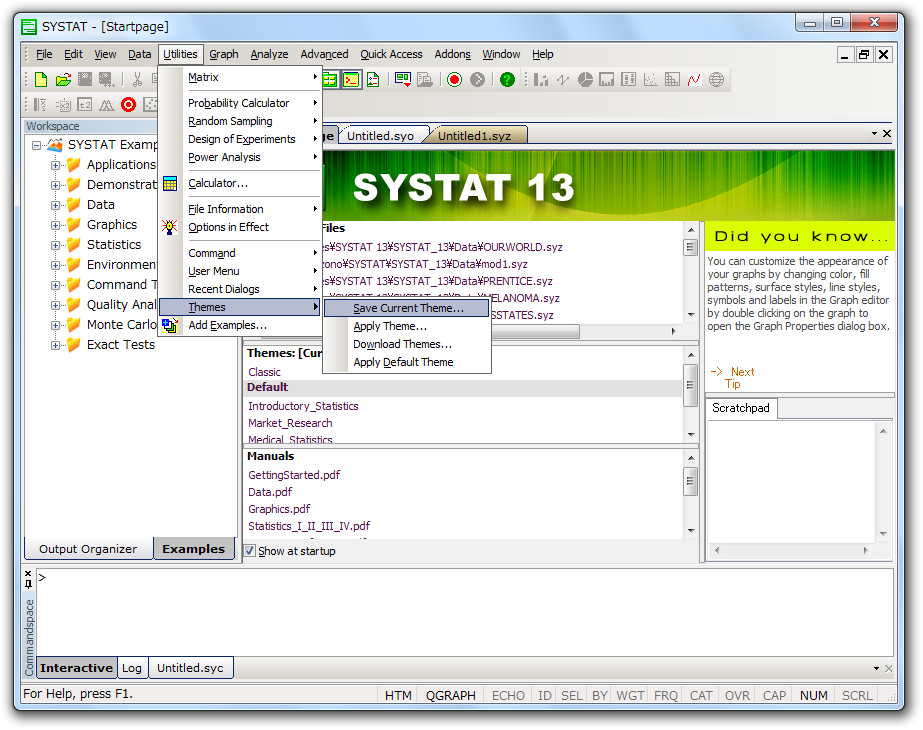
Task: Open the Probability Calculator submenu
Action: tap(240, 103)
